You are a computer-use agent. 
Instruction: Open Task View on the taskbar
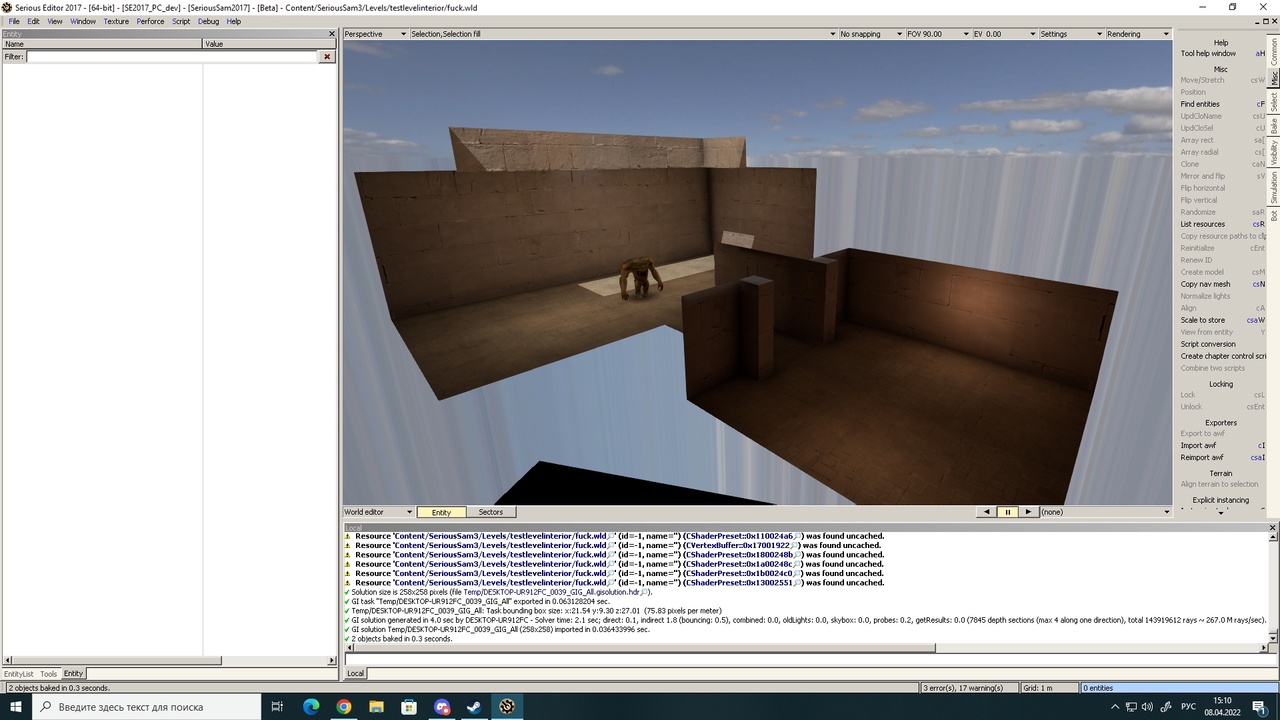click(x=277, y=707)
